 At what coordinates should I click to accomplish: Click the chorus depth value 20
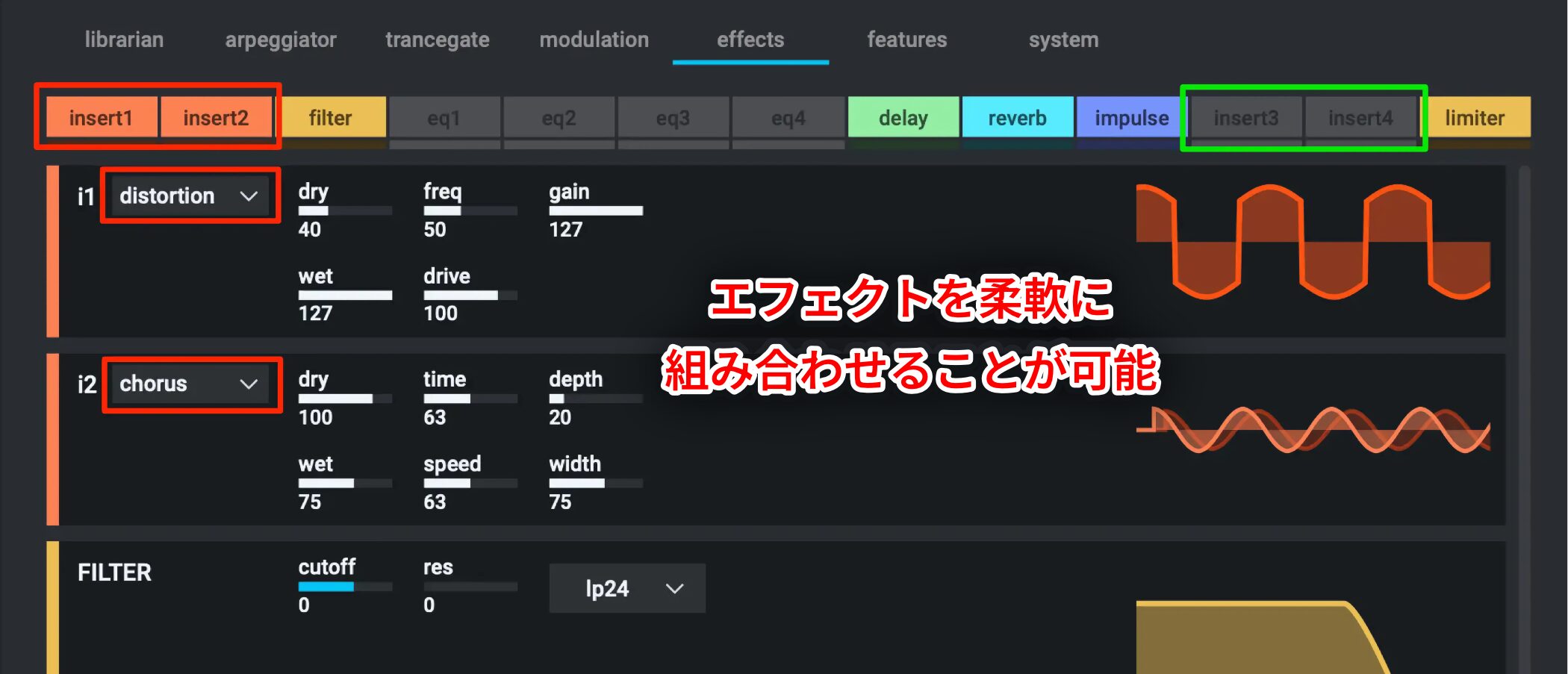(x=560, y=417)
